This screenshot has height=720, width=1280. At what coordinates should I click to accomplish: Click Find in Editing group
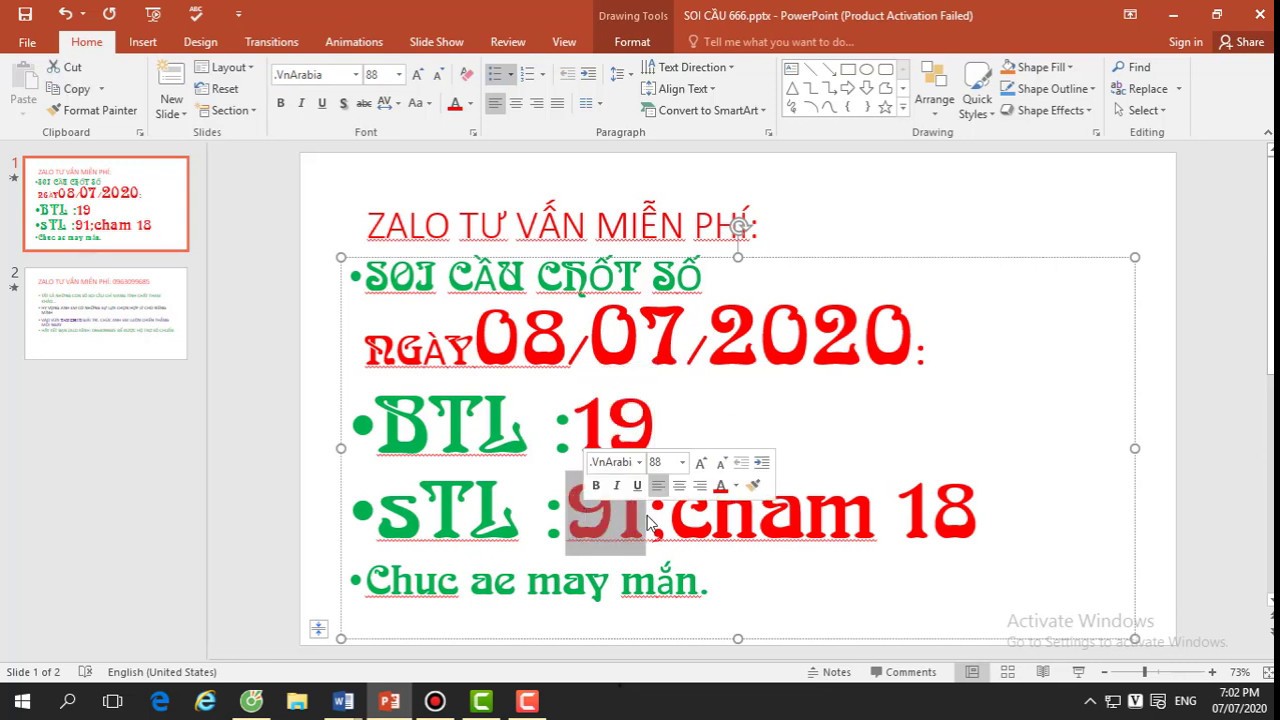click(x=1131, y=67)
